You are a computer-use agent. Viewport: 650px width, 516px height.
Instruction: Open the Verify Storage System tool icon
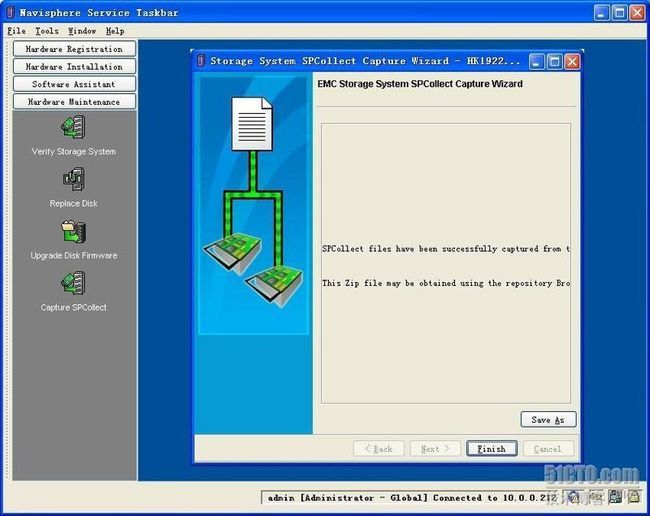pyautogui.click(x=74, y=127)
